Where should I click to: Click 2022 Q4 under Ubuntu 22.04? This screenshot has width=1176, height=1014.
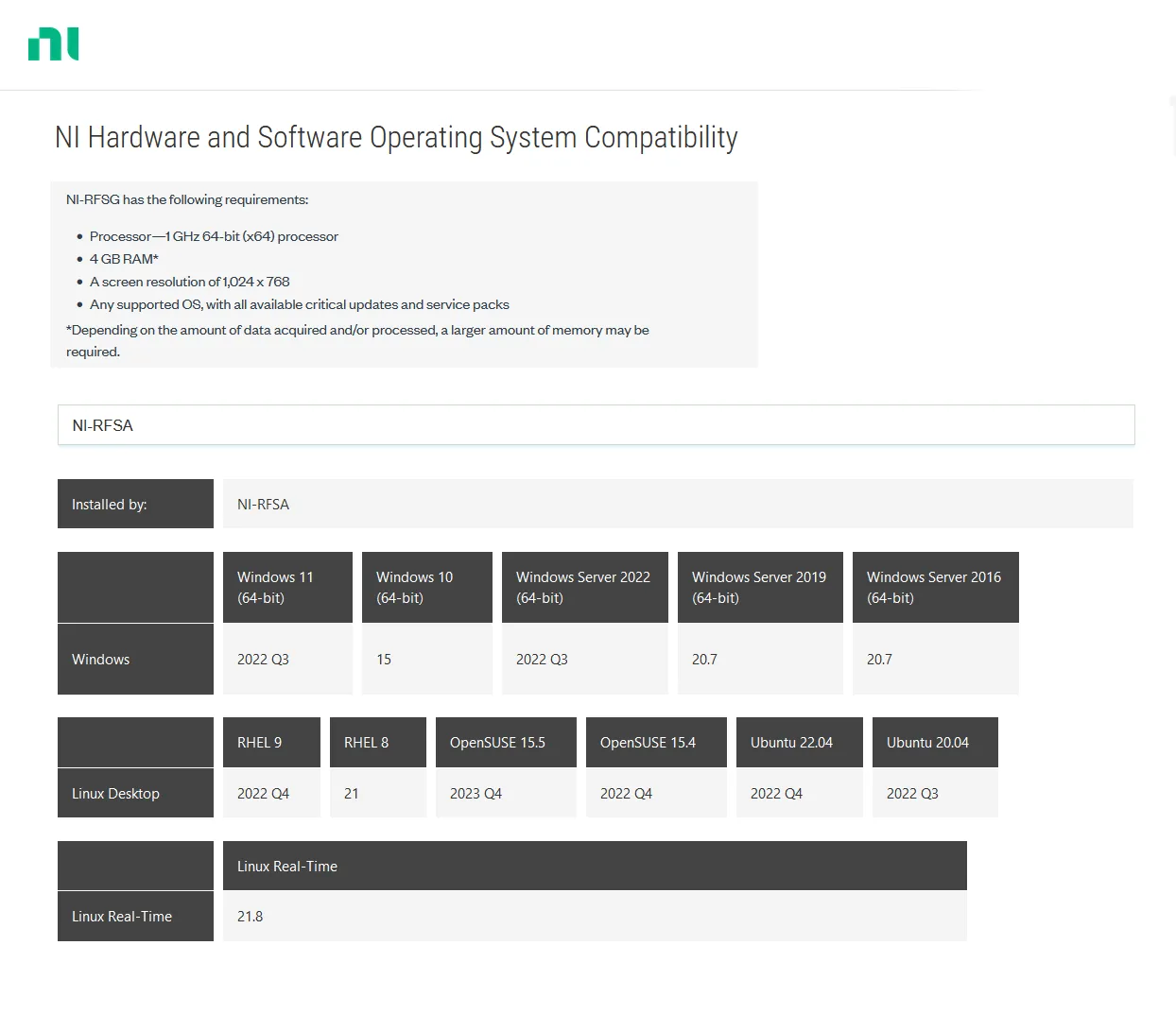800,793
